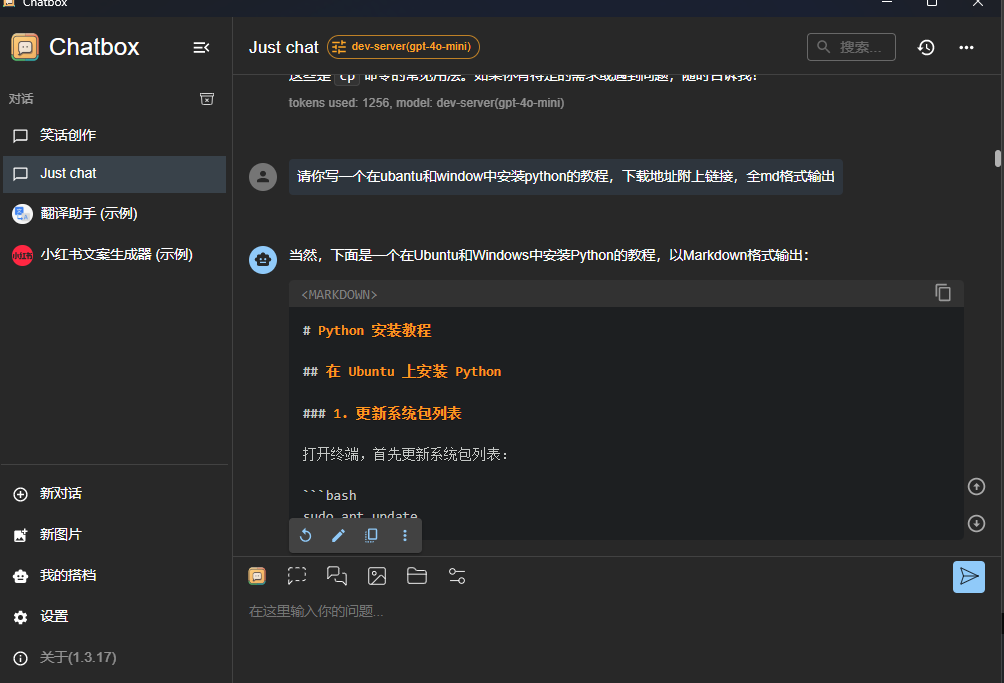Click the assistant robot avatar

pos(263,260)
